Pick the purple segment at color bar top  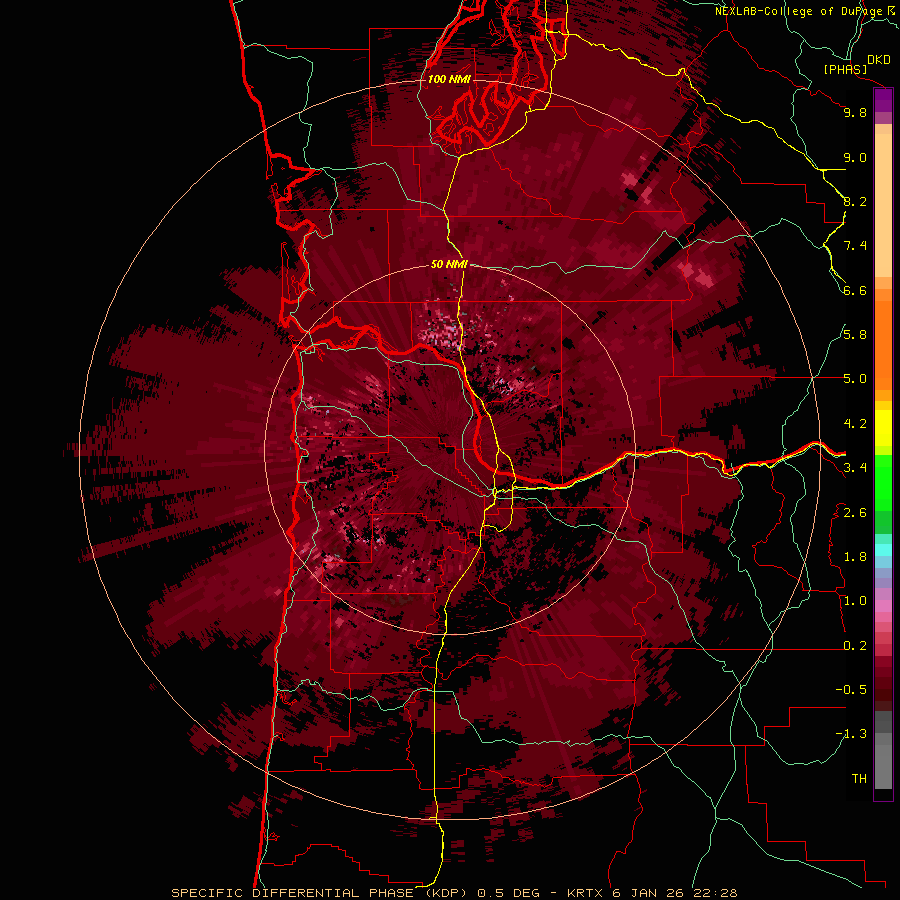[883, 100]
